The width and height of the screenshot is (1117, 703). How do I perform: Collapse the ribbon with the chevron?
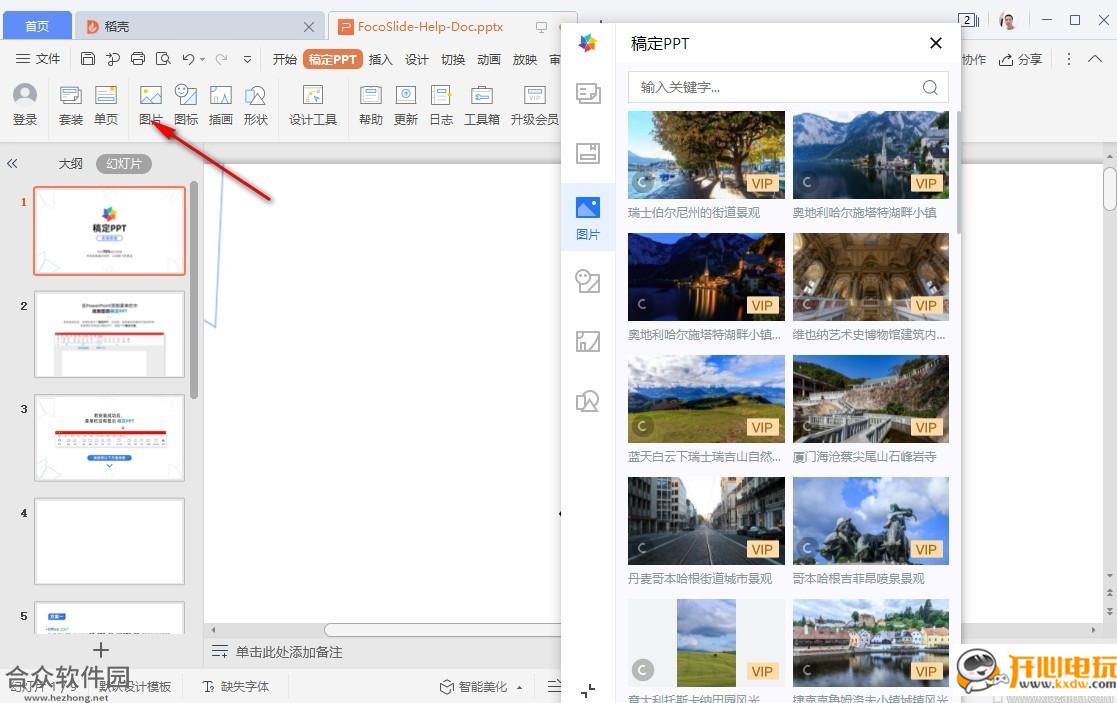(1095, 59)
